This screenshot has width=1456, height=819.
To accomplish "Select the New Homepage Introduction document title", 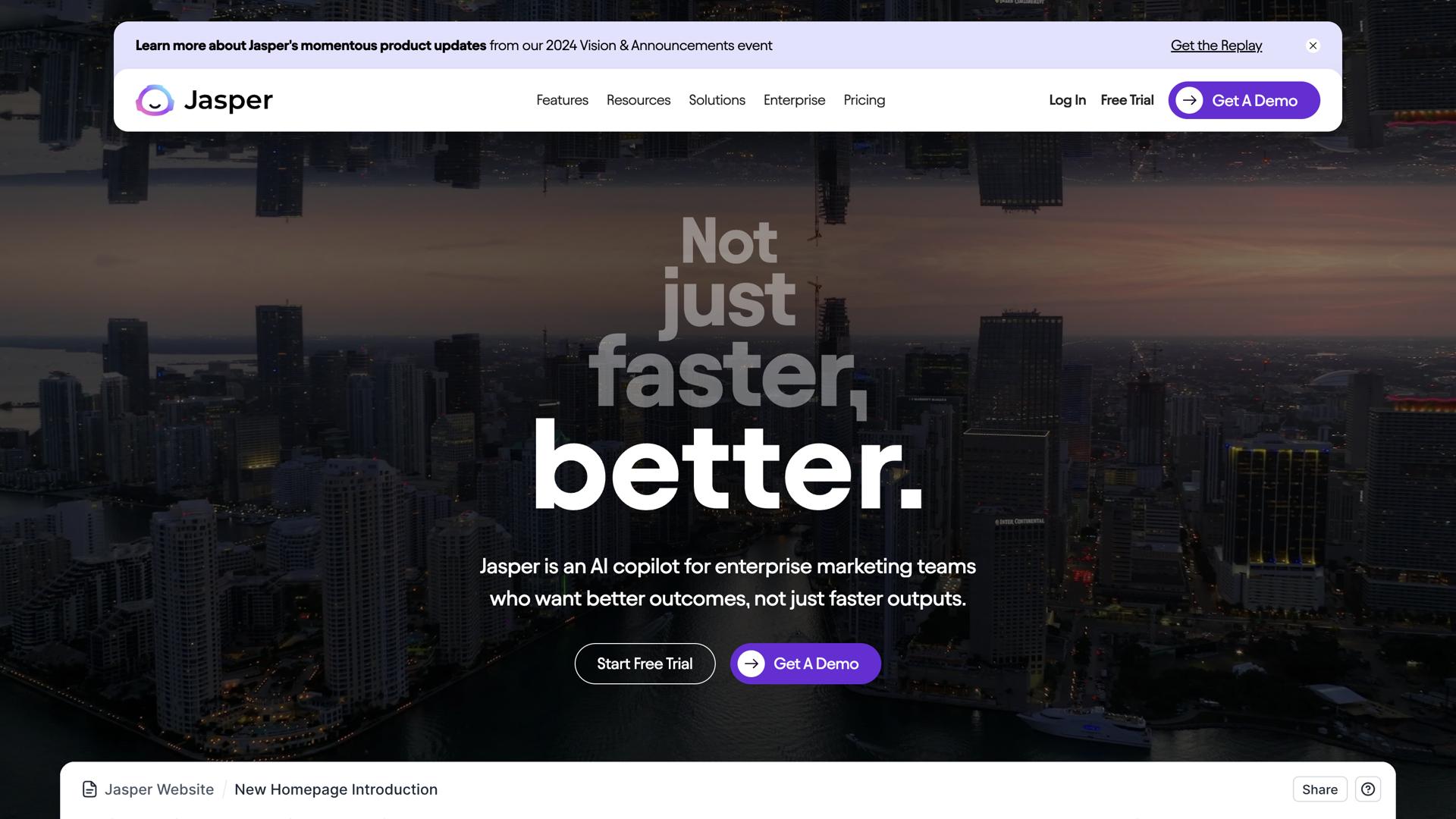I will click(336, 789).
